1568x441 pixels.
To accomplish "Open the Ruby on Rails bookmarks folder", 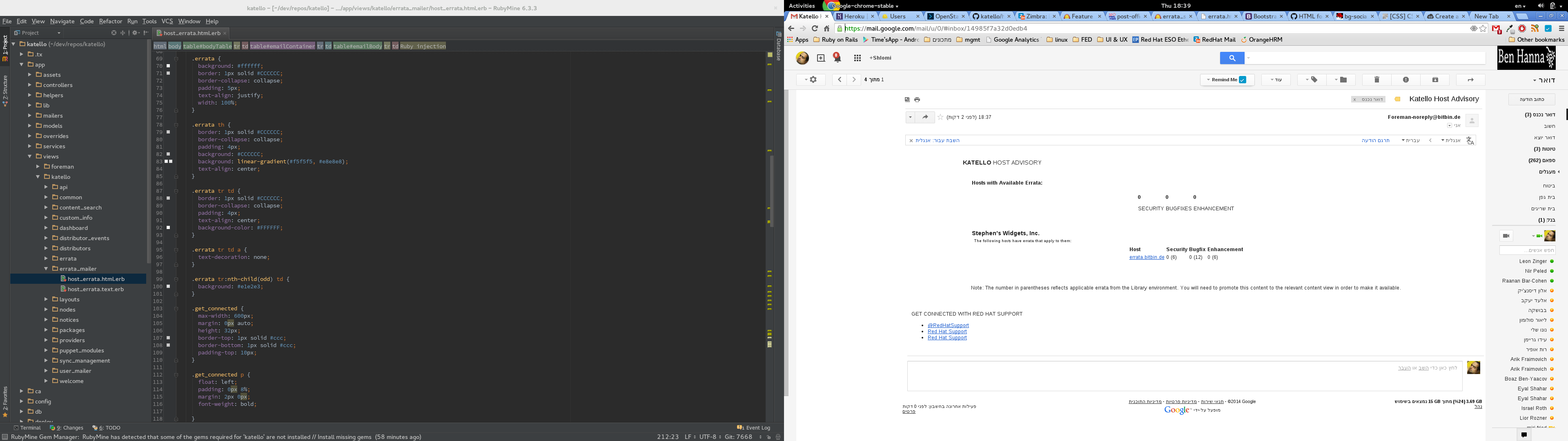I will coord(835,40).
